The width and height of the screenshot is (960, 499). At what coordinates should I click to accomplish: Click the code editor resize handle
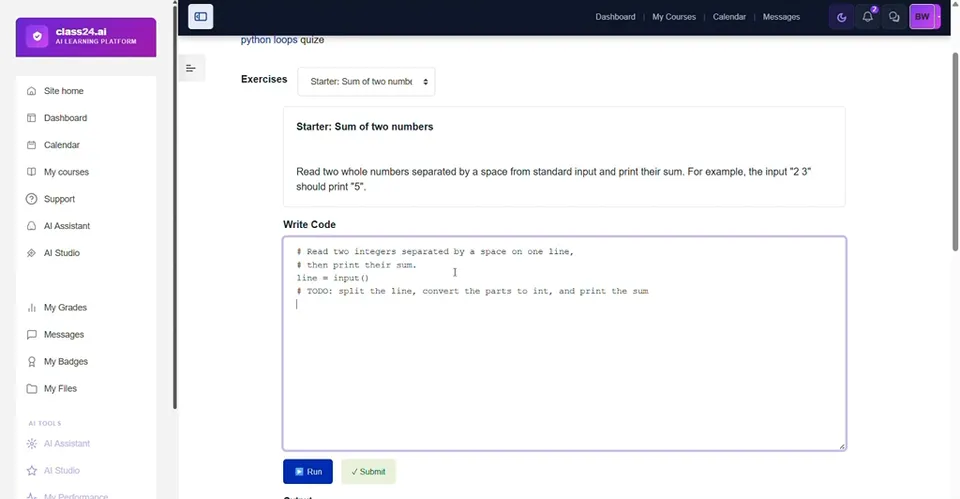[842, 446]
